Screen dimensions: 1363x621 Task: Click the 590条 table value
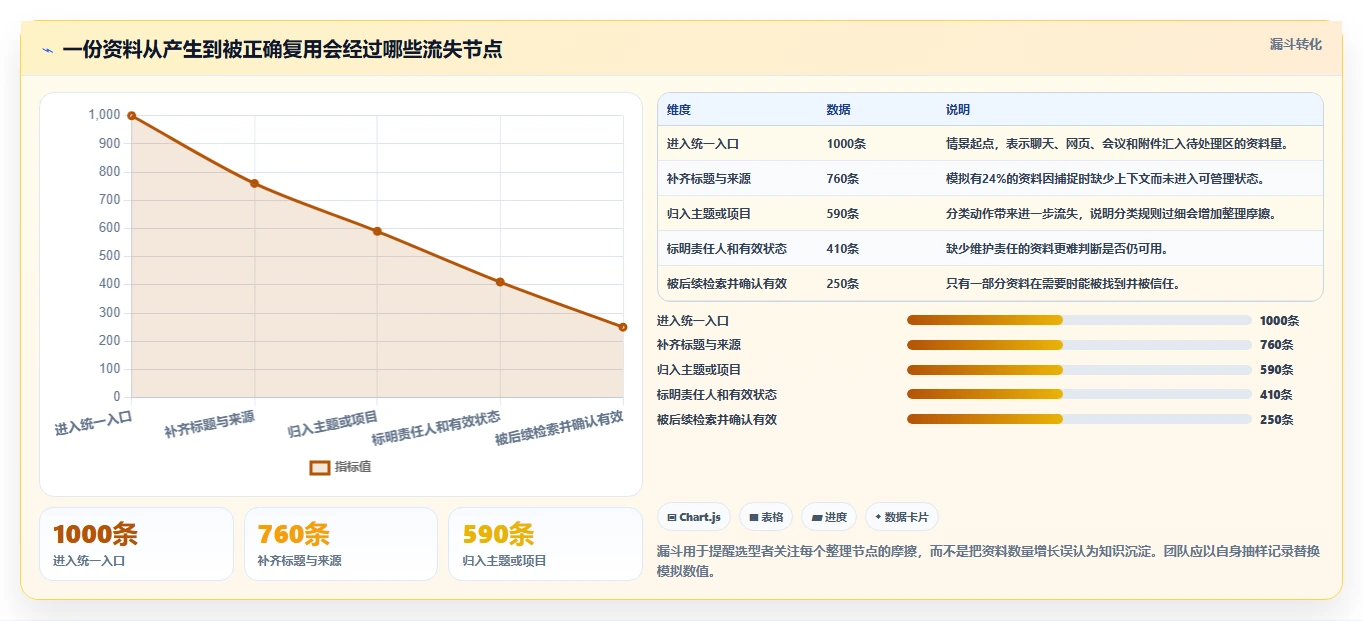pos(842,214)
